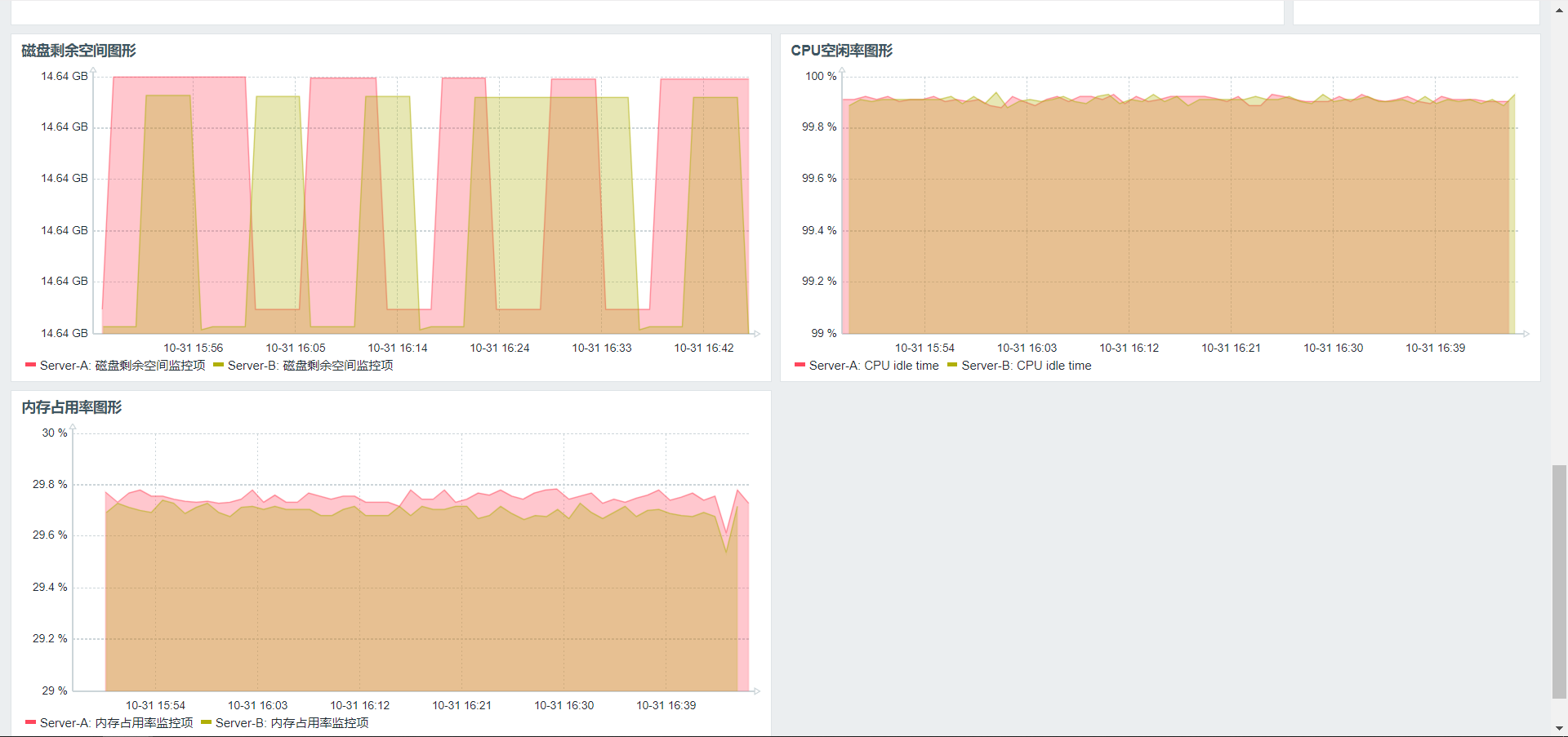Click the 29 % axis label on memory graph
Image resolution: width=1568 pixels, height=737 pixels.
tap(55, 690)
